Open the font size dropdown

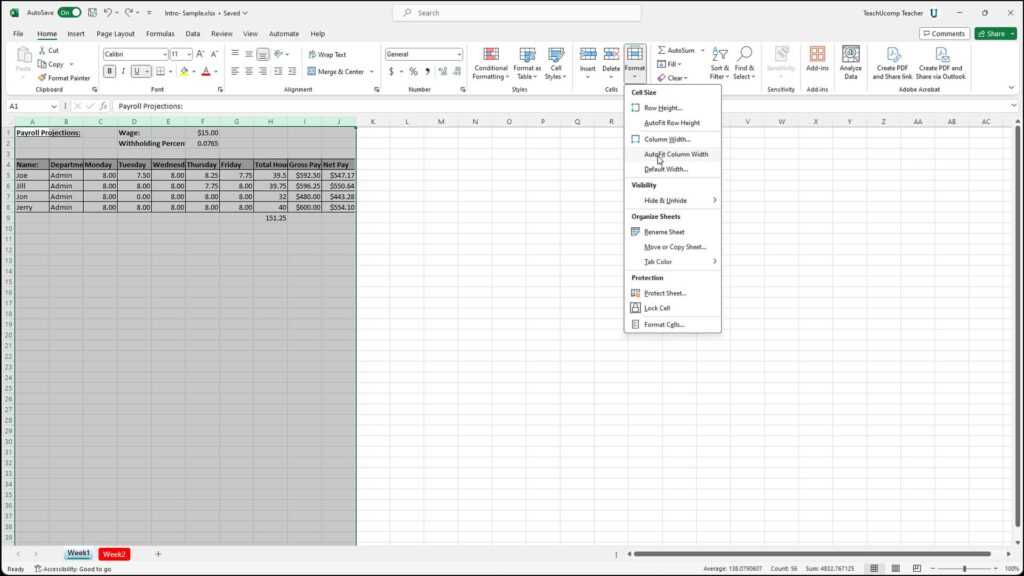click(189, 54)
